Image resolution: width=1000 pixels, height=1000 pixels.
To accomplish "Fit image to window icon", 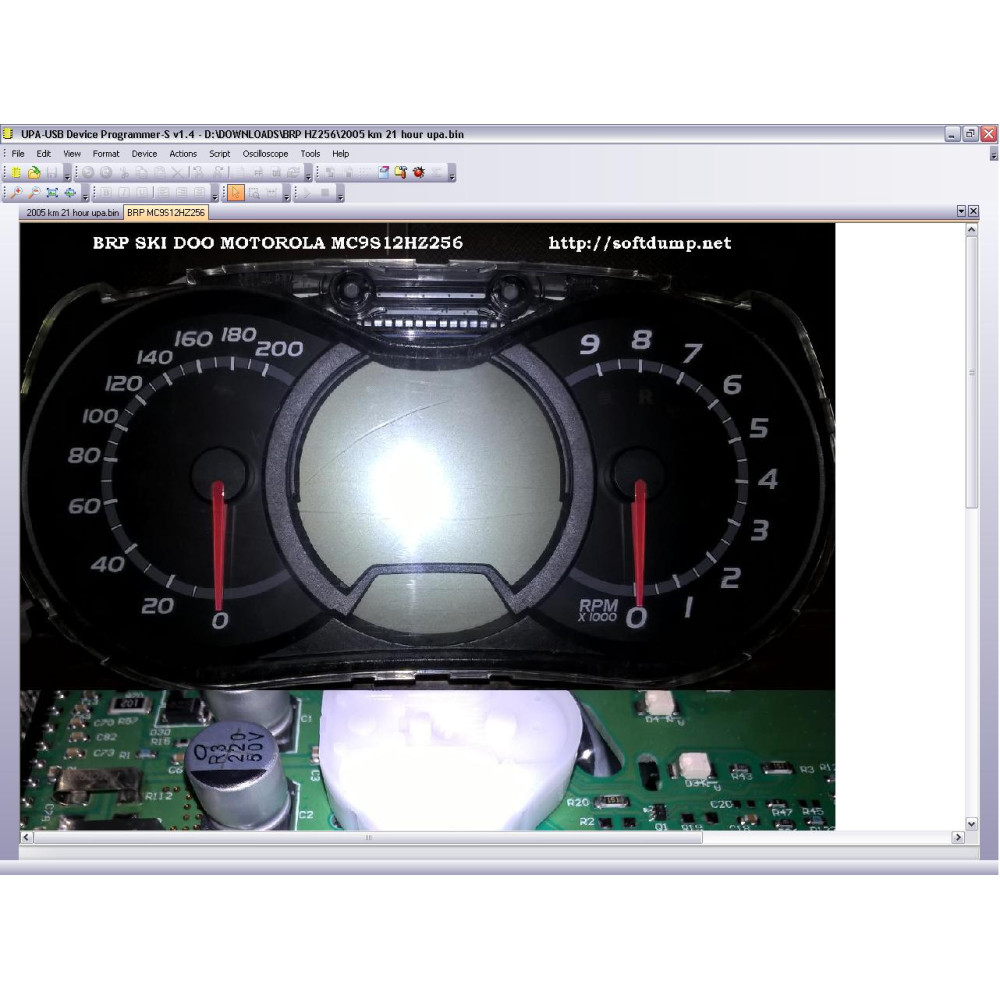I will [x=52, y=193].
